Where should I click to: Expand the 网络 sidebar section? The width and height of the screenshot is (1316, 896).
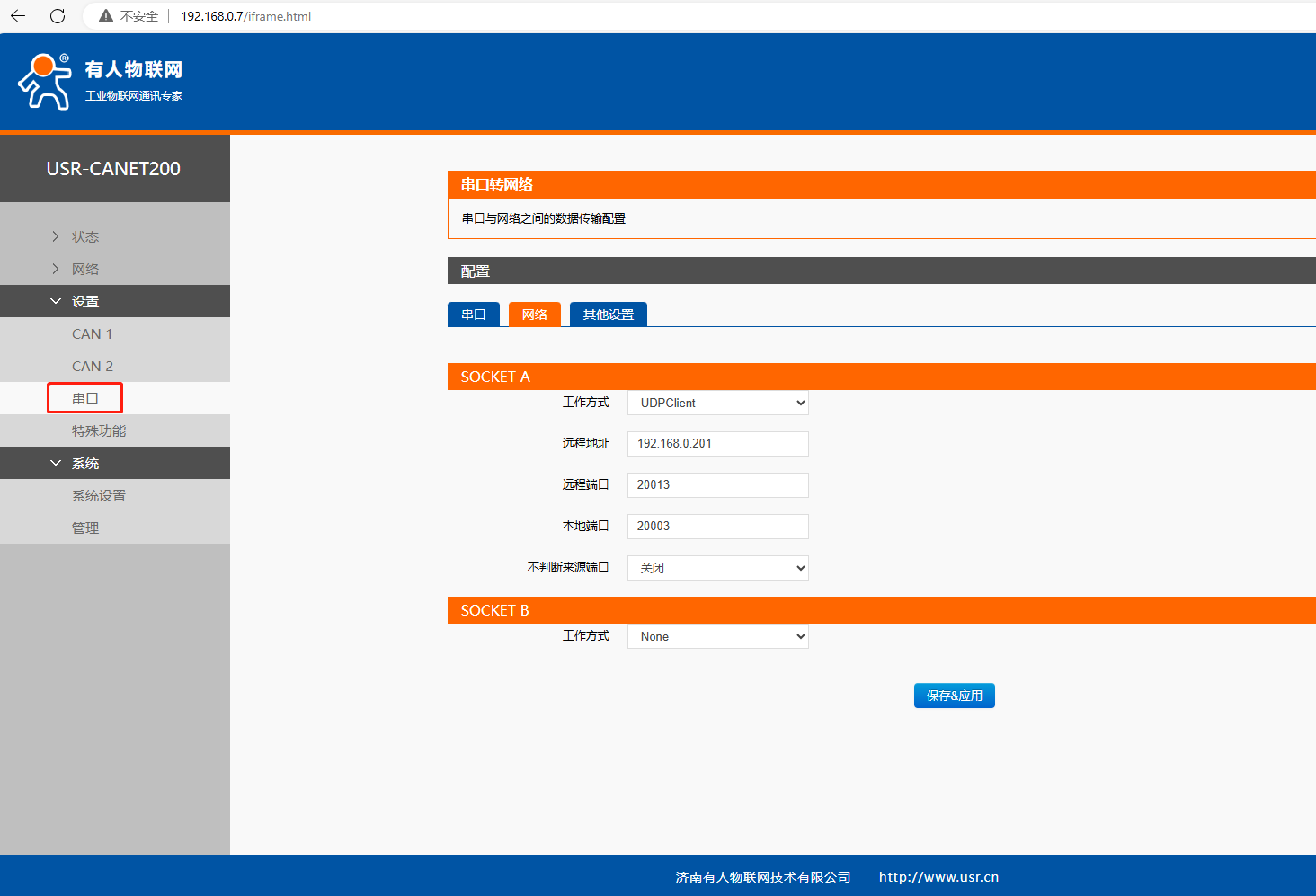pos(84,269)
